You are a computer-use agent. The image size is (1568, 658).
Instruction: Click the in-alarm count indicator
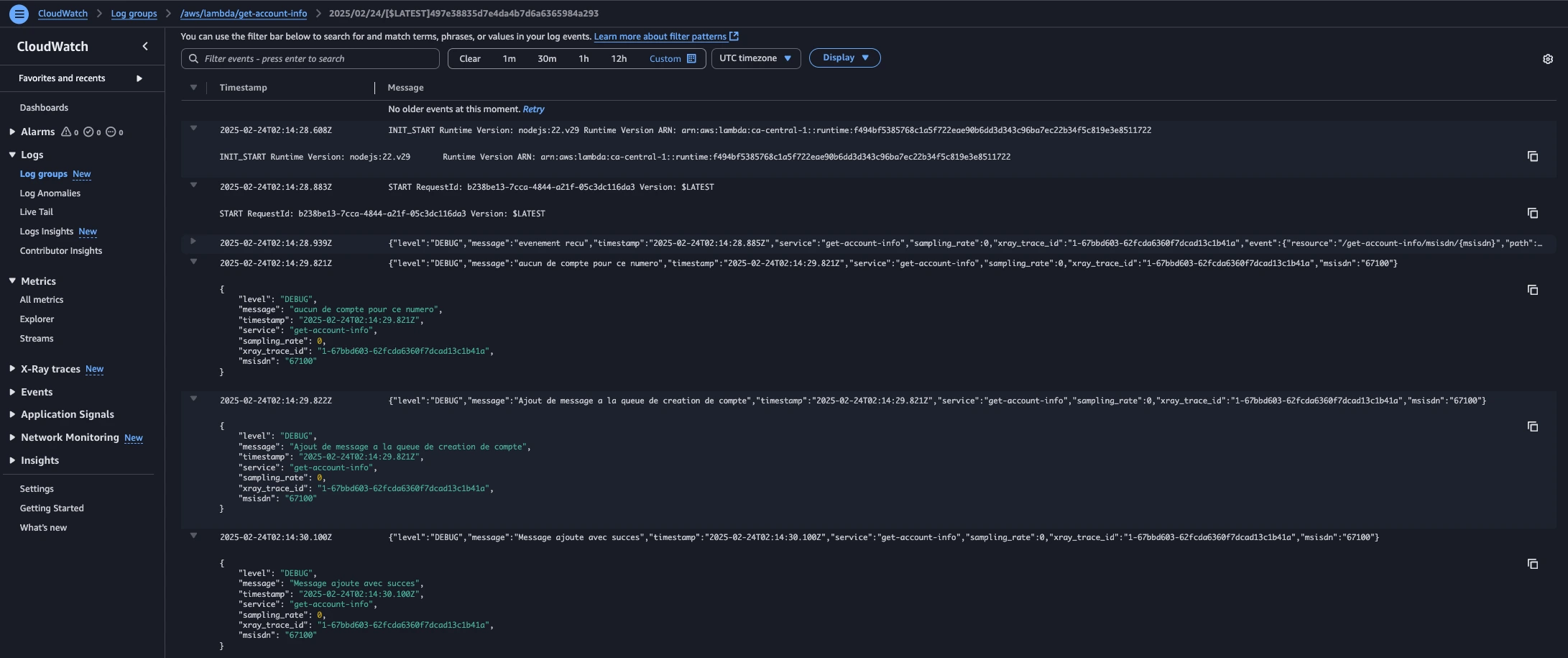[x=70, y=132]
